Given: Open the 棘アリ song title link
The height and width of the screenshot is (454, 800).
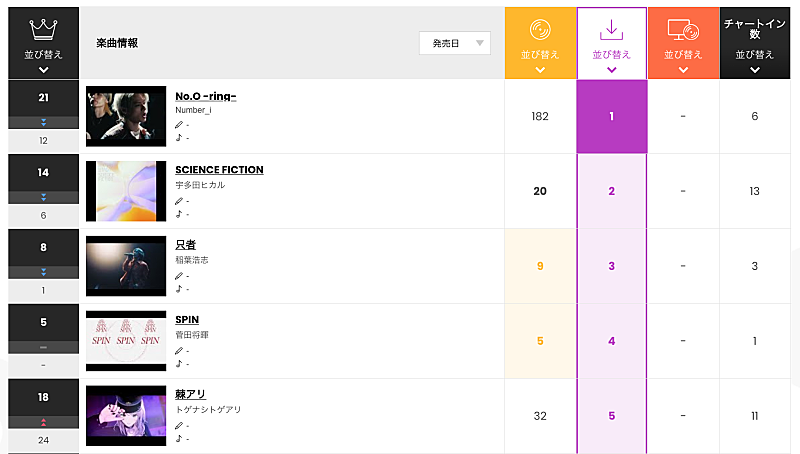Looking at the screenshot, I should [x=190, y=394].
